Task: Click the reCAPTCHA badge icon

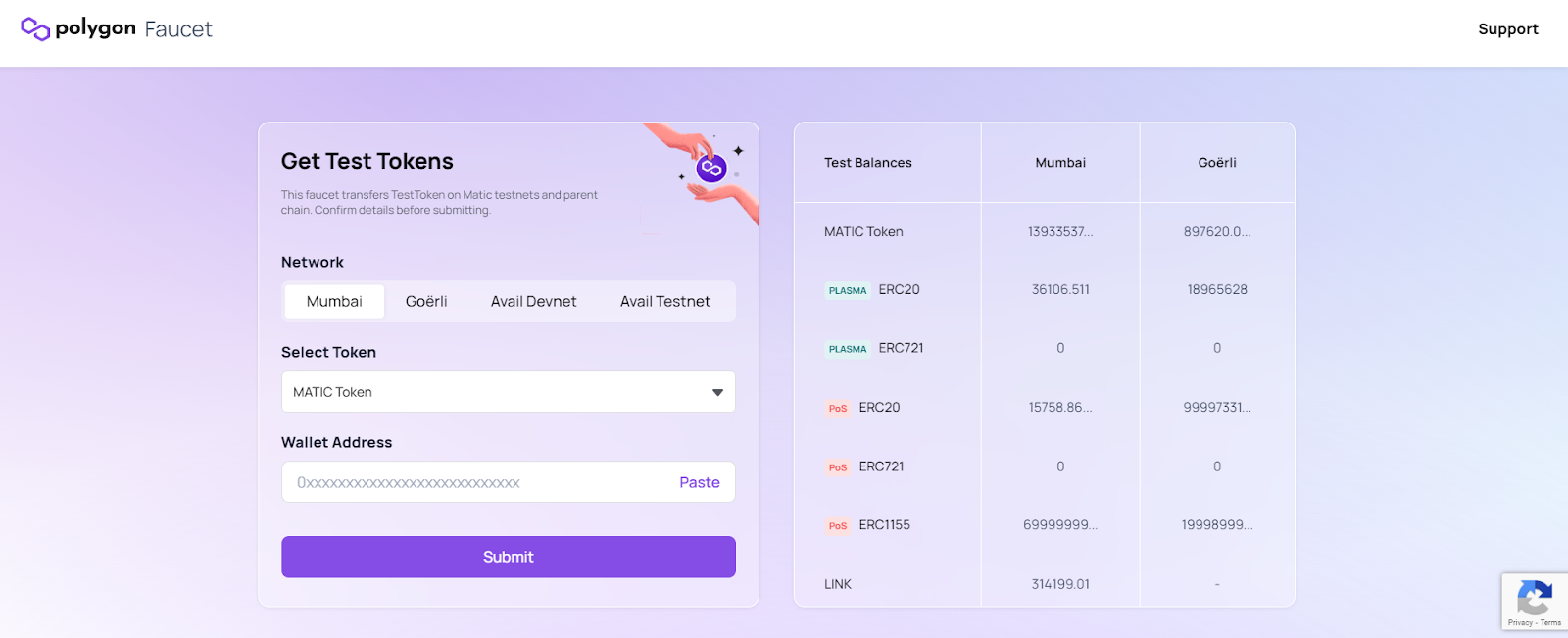Action: click(1535, 598)
